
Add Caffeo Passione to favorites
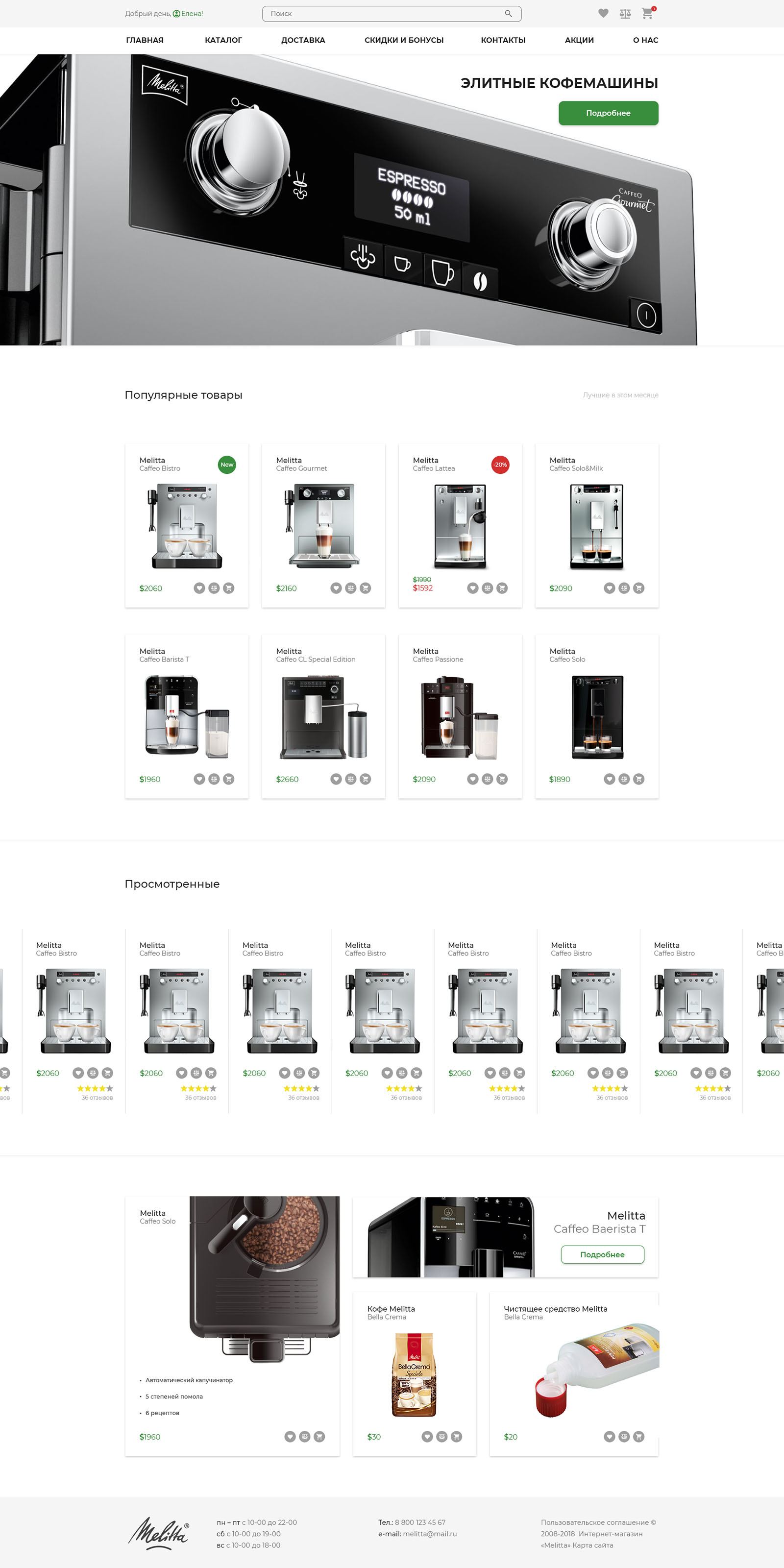coord(472,779)
